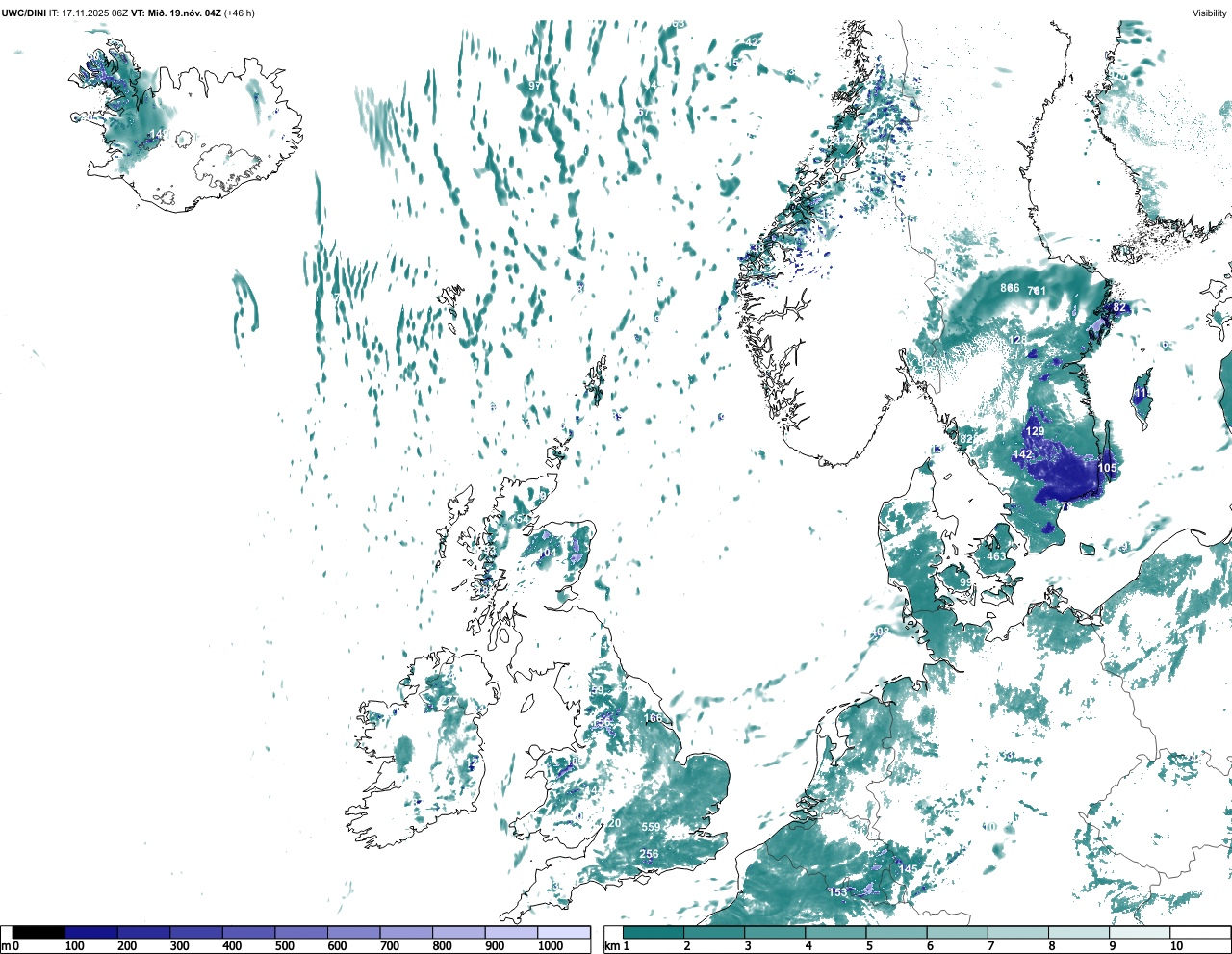Click the valid time 'Mið. 19.nóv. 04Z'
The image size is (1232, 954).
point(184,13)
